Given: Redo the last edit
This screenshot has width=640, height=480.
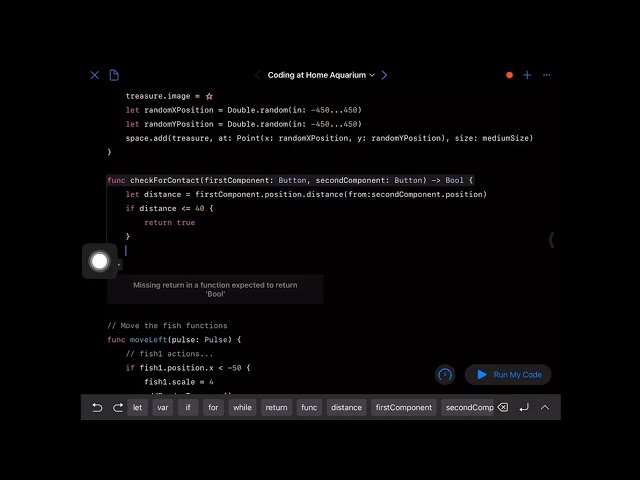Looking at the screenshot, I should (118, 407).
